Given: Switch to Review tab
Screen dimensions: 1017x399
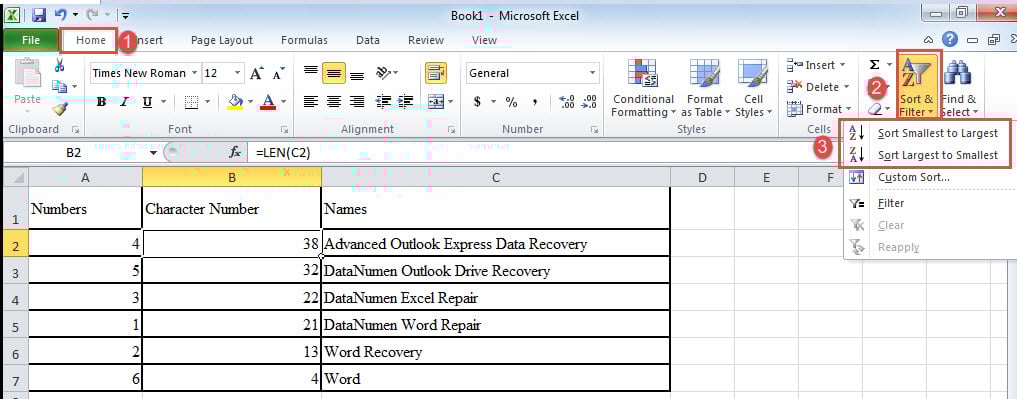Looking at the screenshot, I should coord(425,40).
